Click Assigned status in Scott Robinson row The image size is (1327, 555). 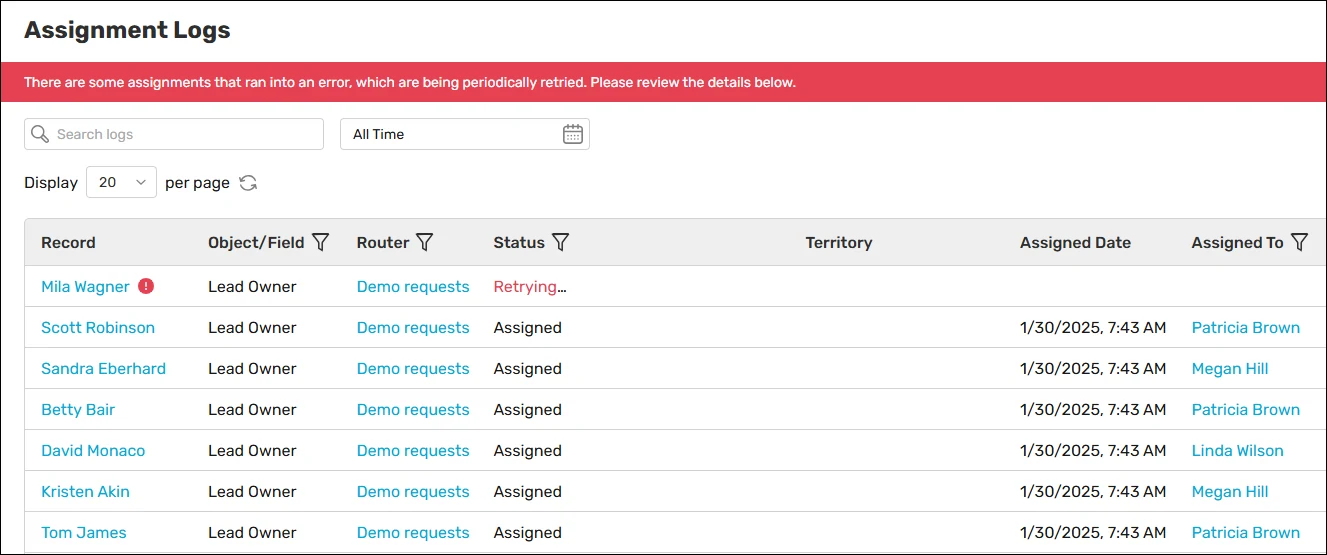click(528, 328)
